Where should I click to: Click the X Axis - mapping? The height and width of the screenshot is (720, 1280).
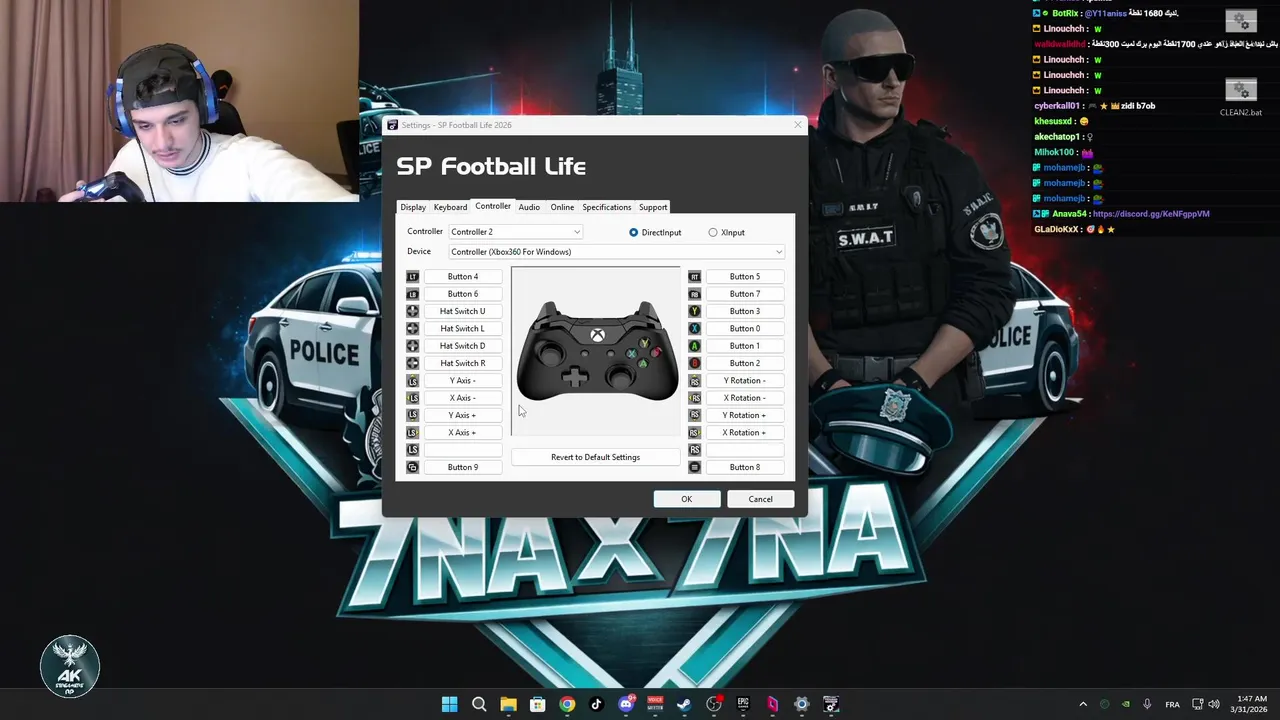pyautogui.click(x=462, y=398)
